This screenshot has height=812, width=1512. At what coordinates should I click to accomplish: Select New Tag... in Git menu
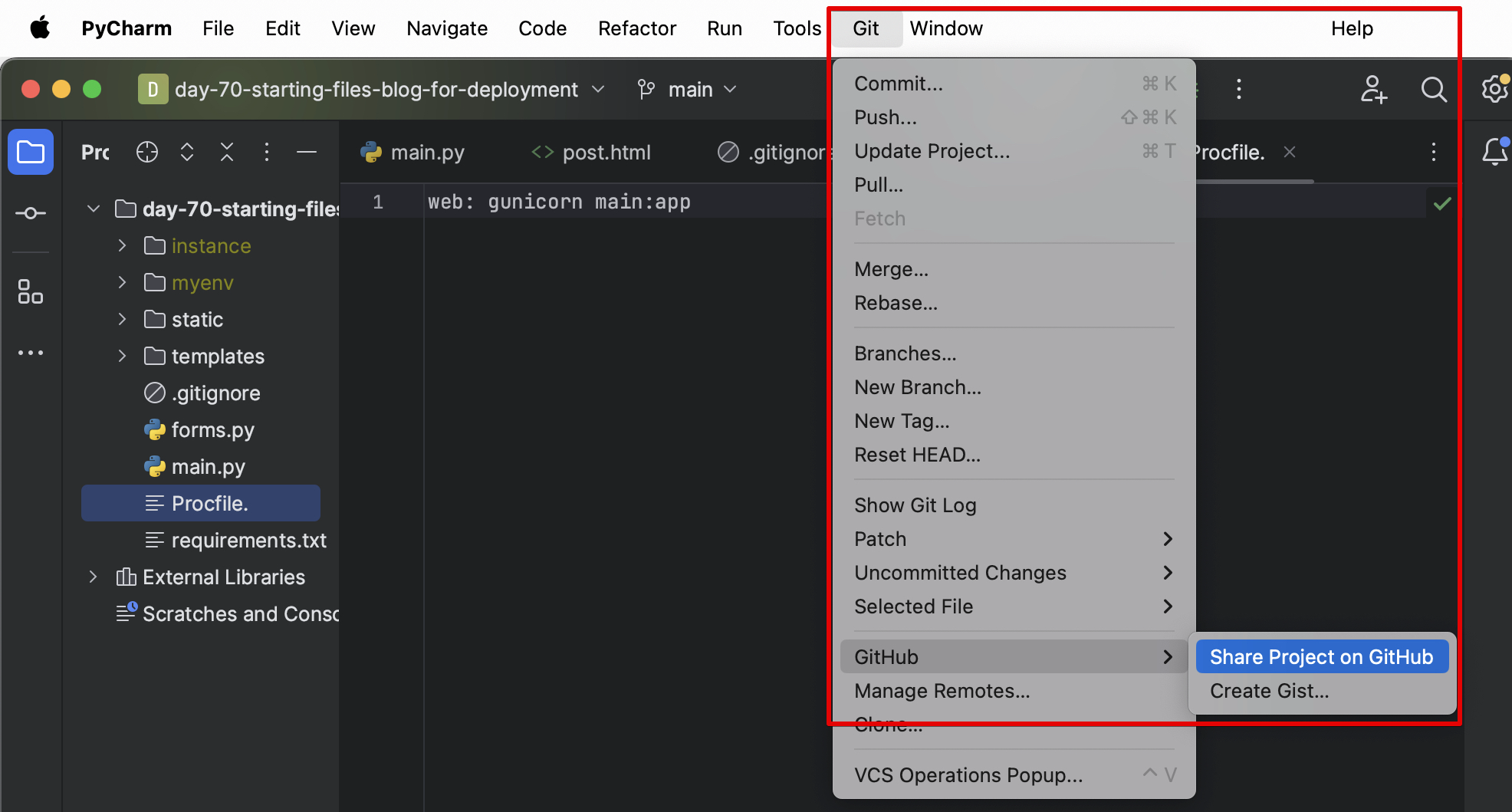point(1014,421)
